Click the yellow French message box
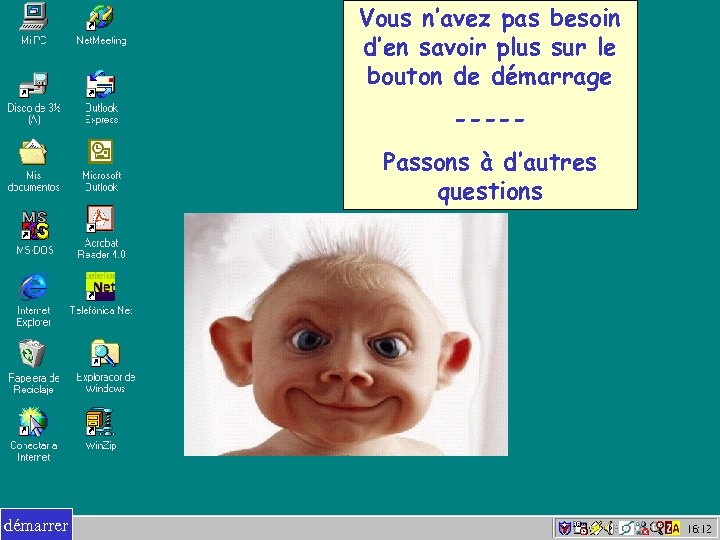The width and height of the screenshot is (720, 540). click(x=490, y=105)
